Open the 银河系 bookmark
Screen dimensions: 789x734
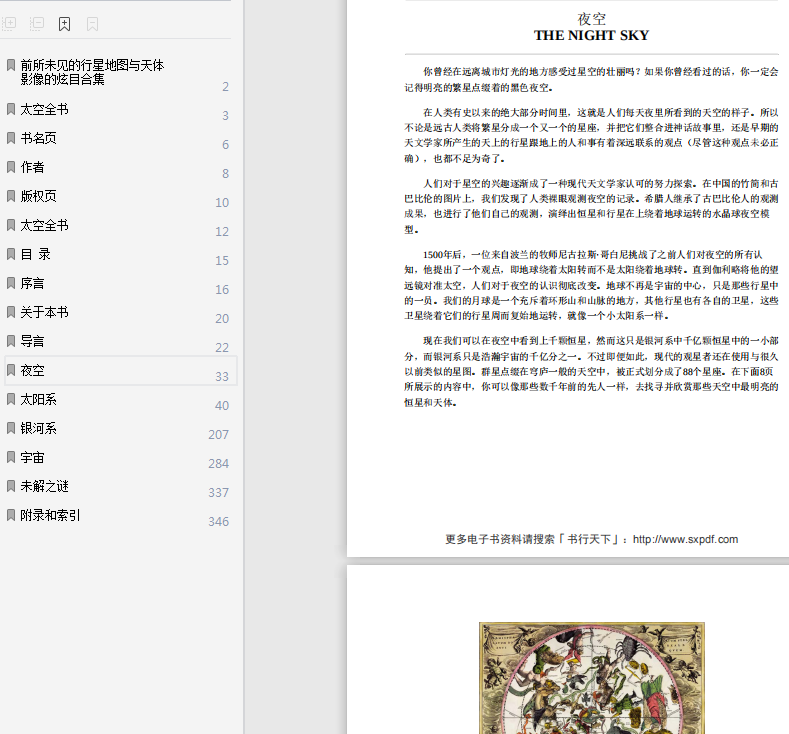click(120, 429)
